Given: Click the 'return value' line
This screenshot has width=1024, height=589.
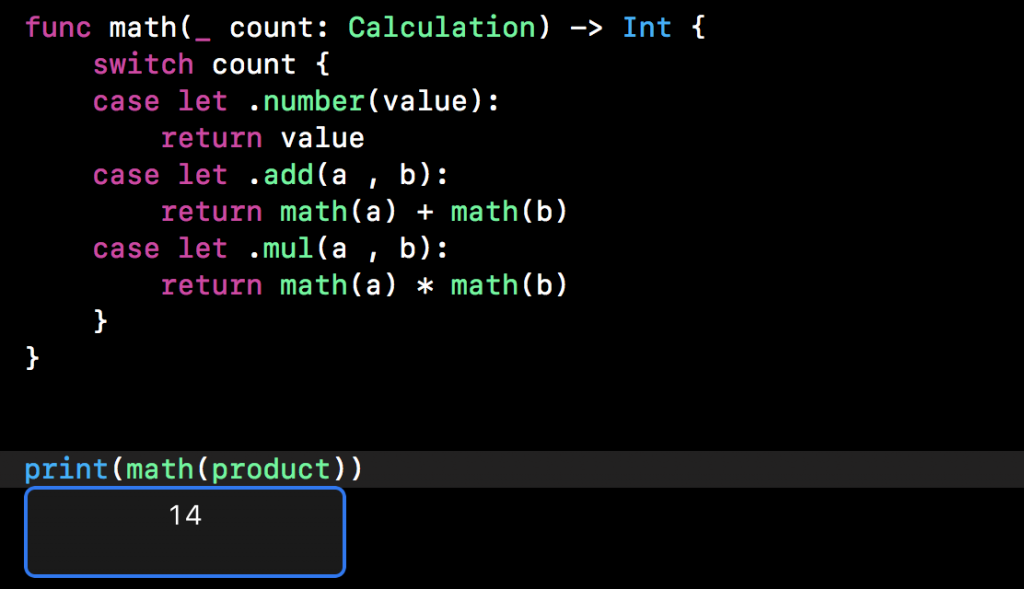Looking at the screenshot, I should tap(263, 138).
